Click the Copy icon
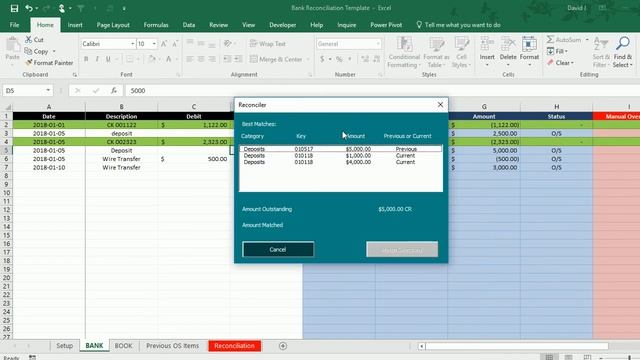 coord(28,51)
